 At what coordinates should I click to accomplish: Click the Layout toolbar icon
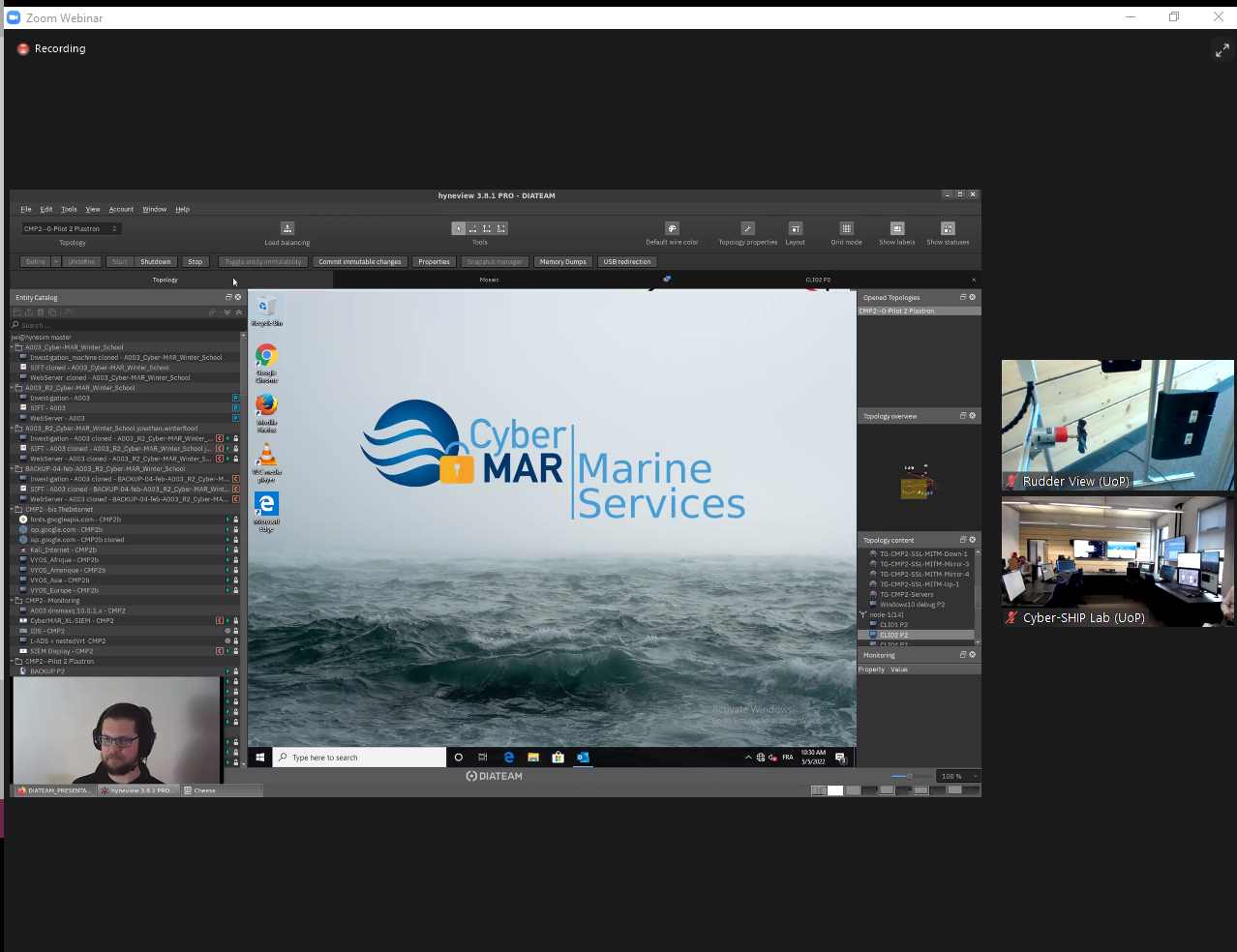[x=795, y=229]
